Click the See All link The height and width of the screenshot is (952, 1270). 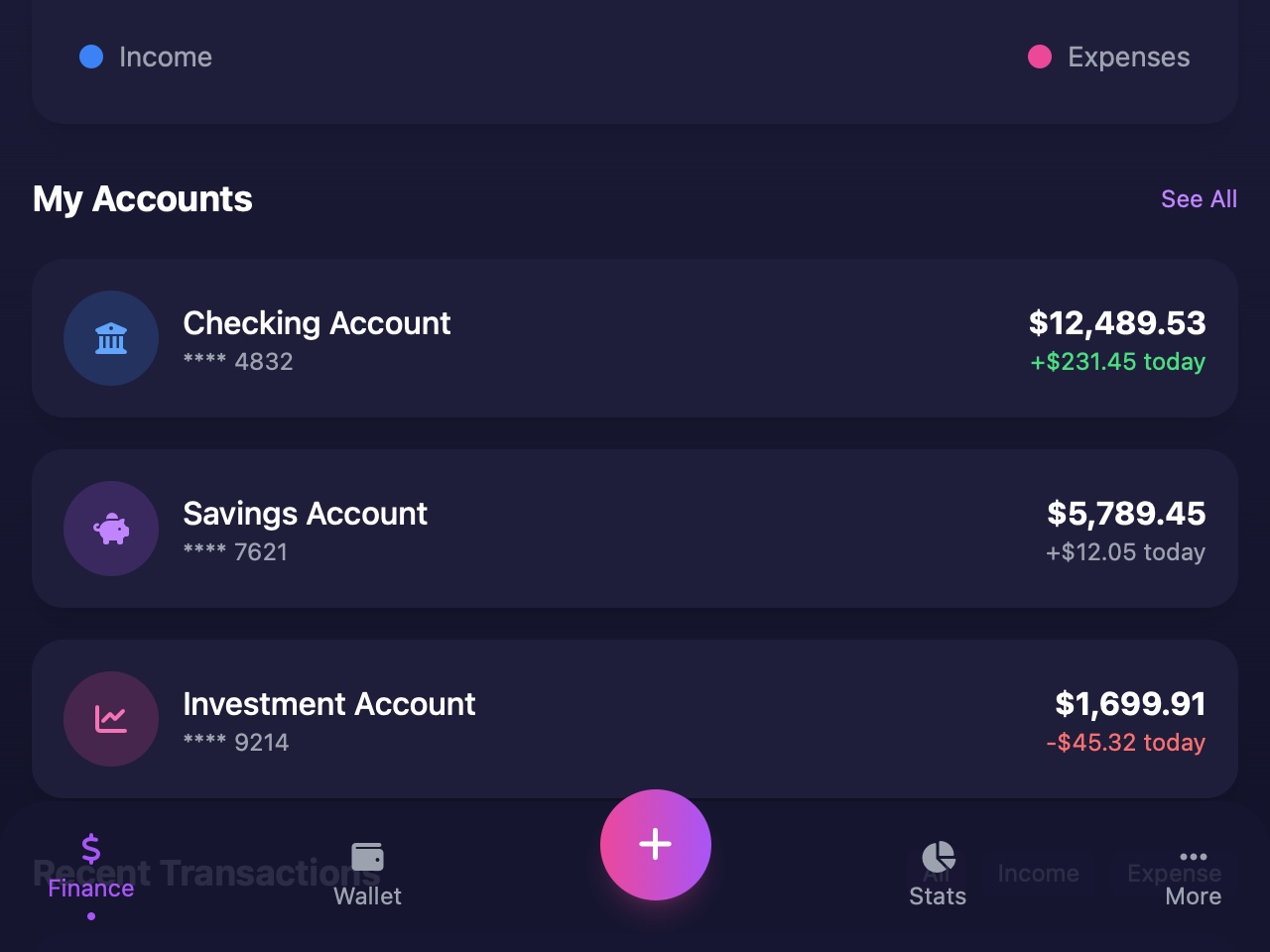tap(1199, 199)
